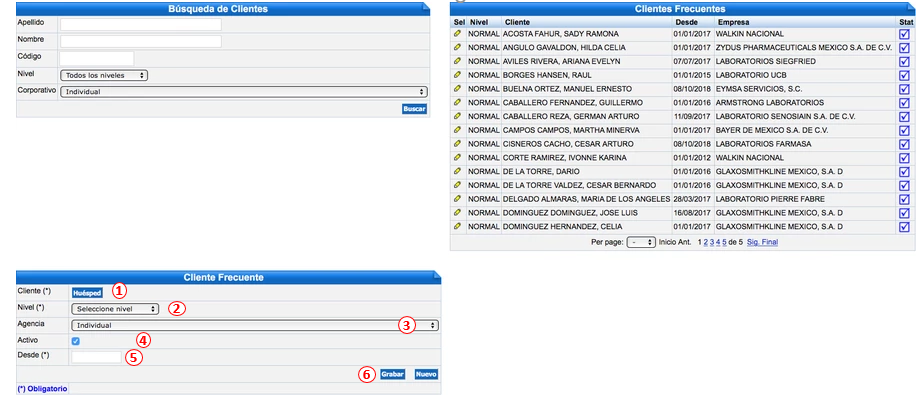Viewport: 919px width, 399px height.
Task: Click the Nombre input field
Action: click(x=141, y=42)
